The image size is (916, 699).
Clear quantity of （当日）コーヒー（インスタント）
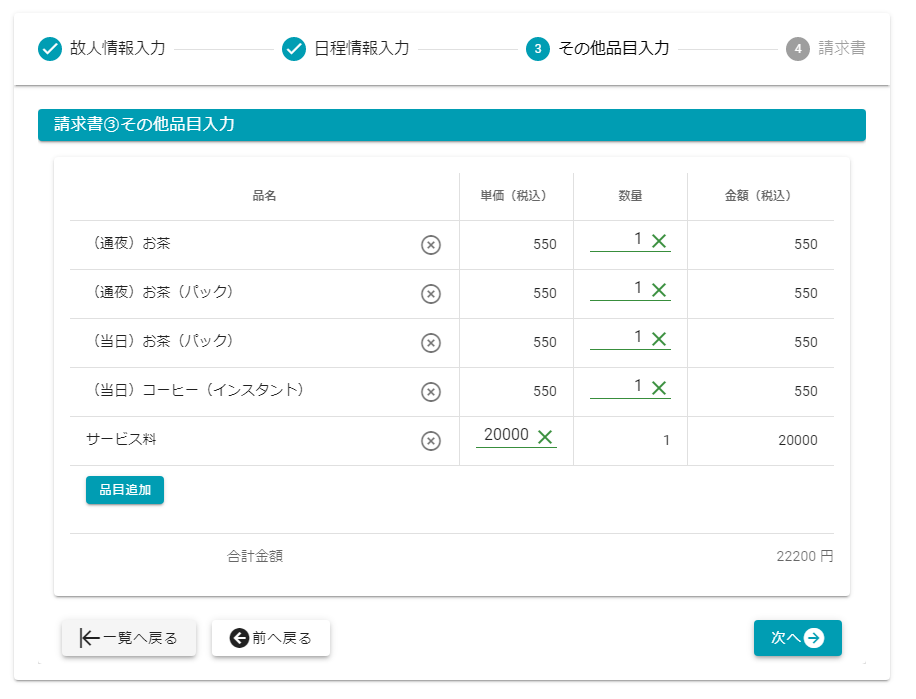659,387
